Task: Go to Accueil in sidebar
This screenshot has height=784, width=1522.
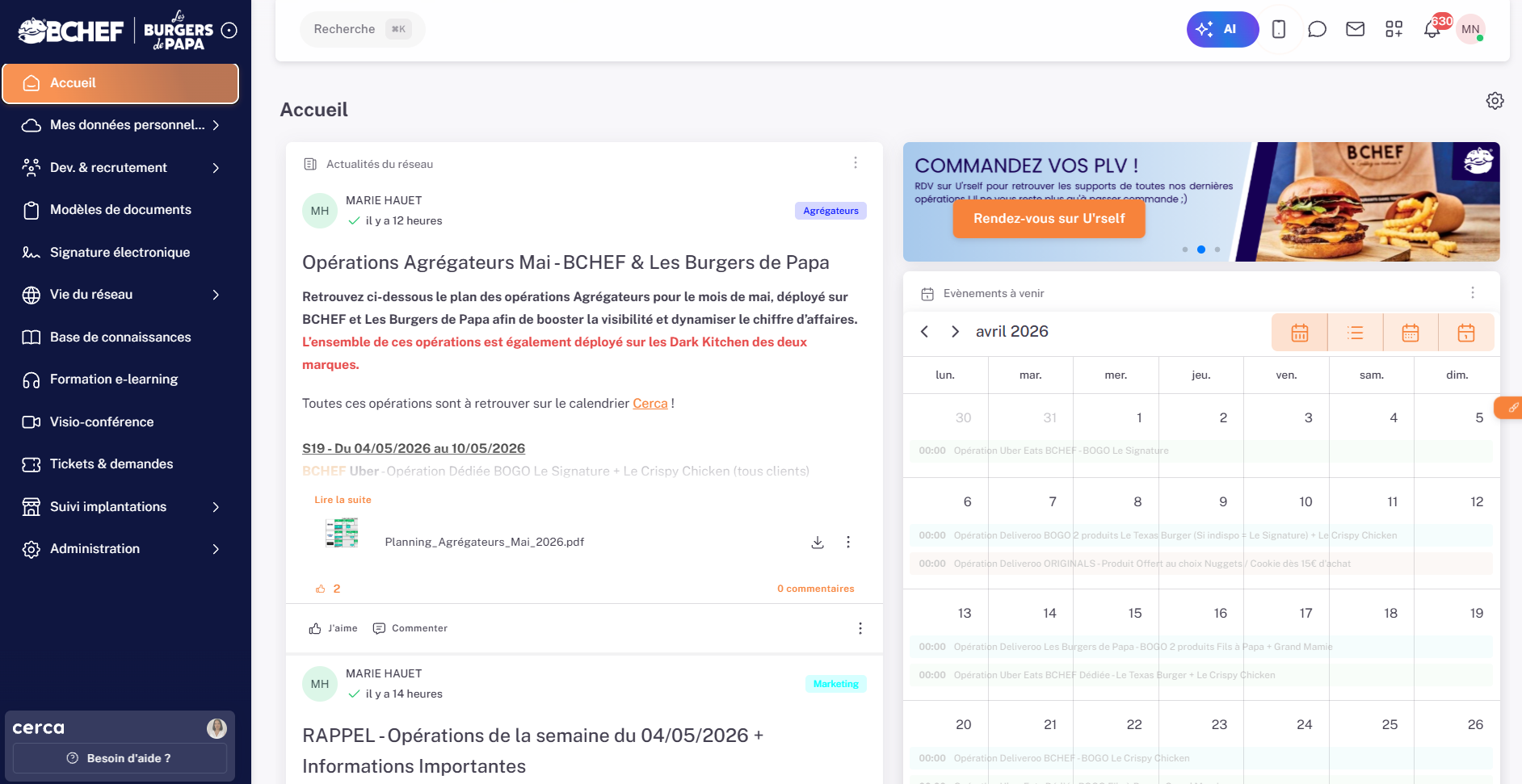Action: [120, 83]
